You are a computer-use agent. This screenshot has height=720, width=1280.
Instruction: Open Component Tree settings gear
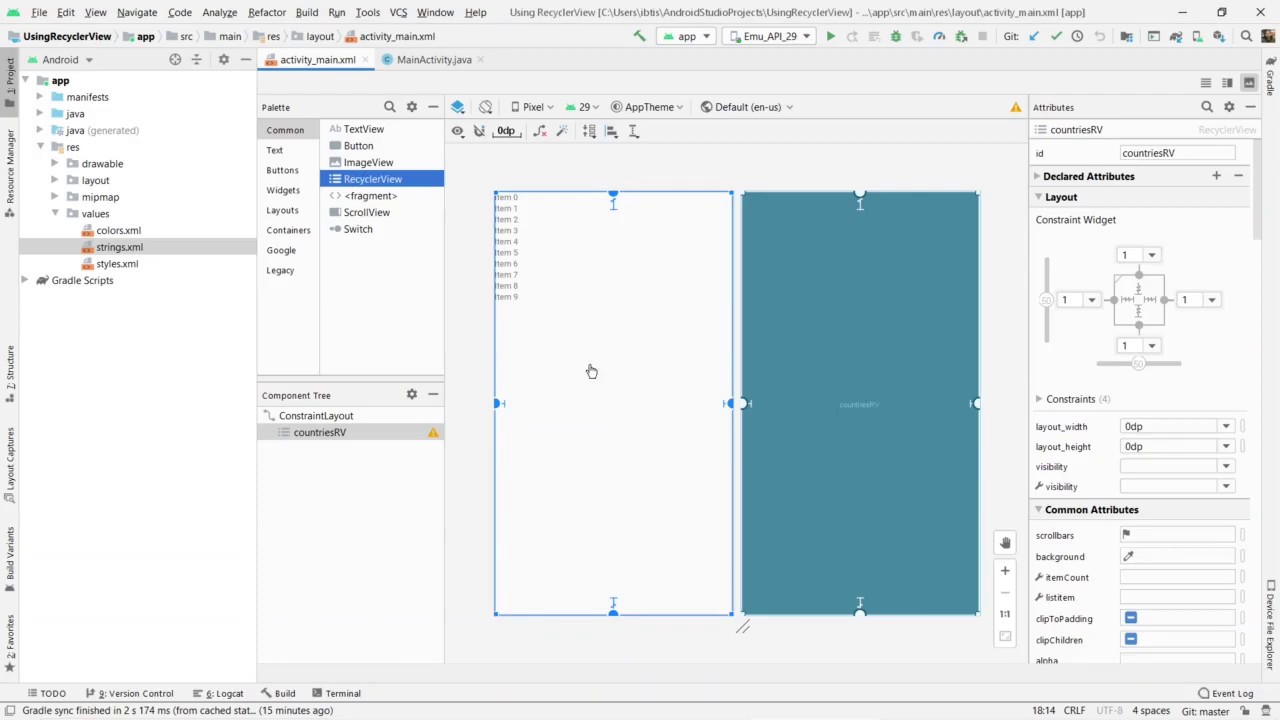(x=411, y=395)
